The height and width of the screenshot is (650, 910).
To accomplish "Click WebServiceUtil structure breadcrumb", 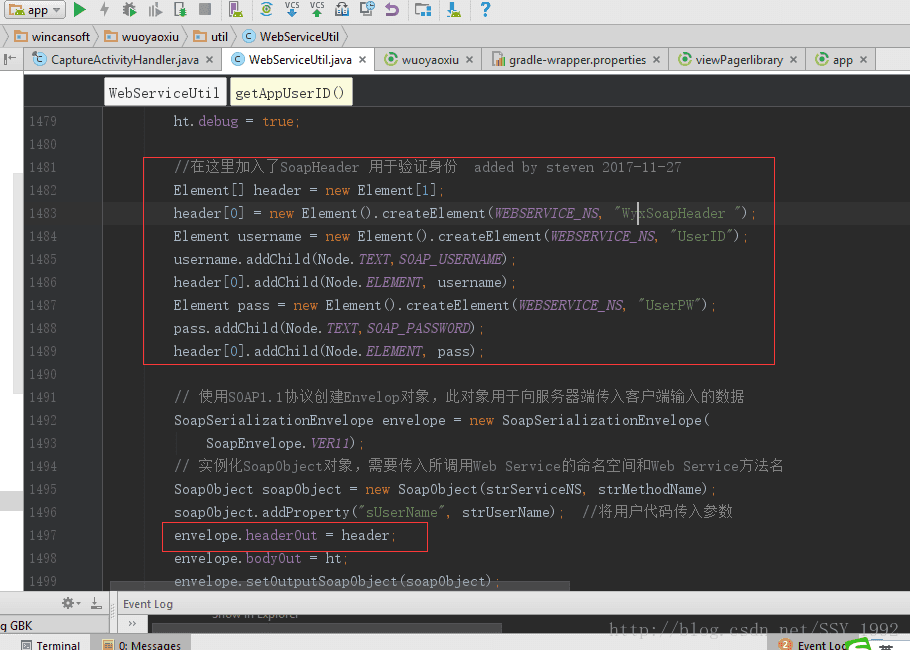I will [165, 92].
